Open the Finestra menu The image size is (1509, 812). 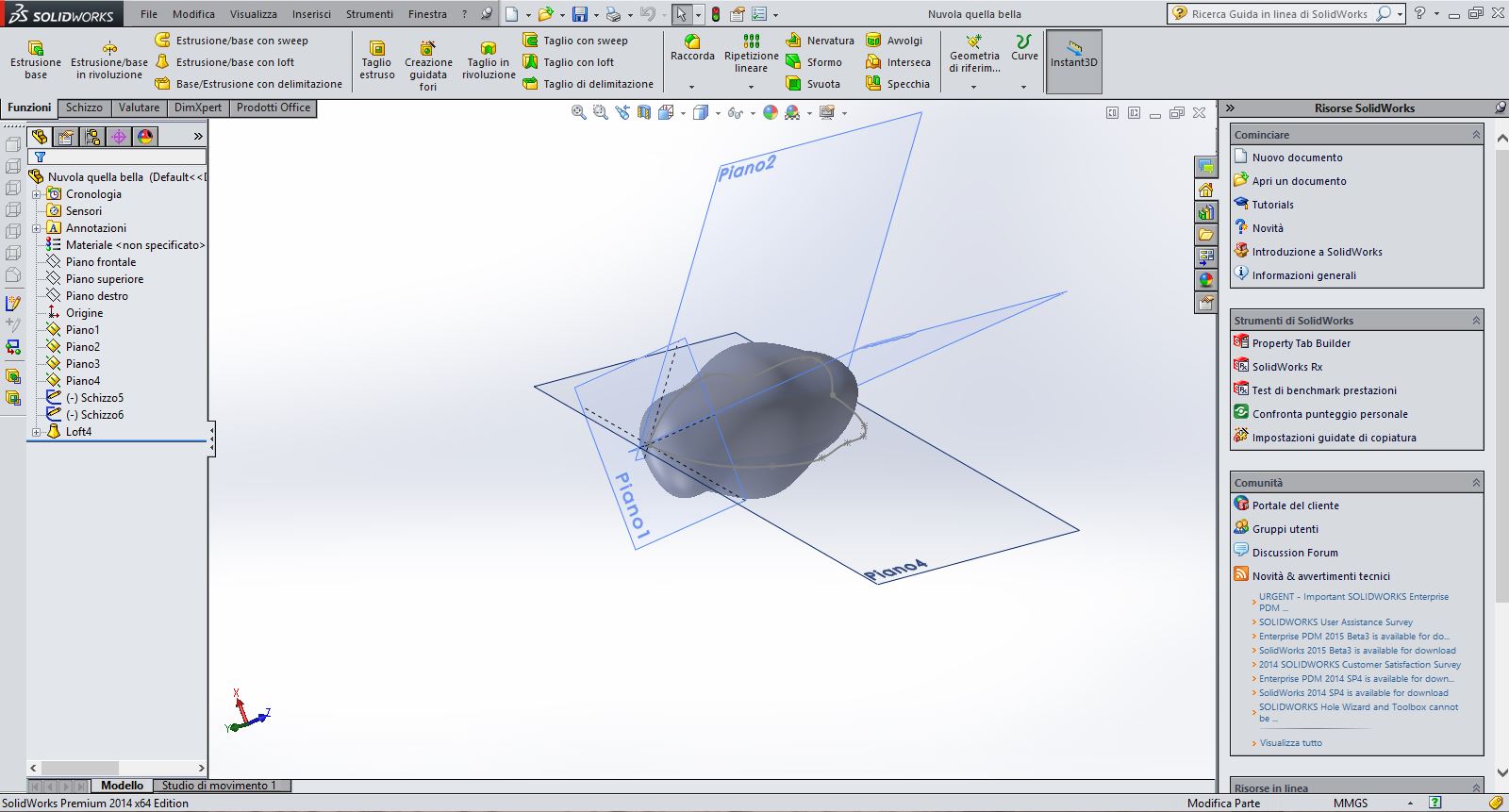click(427, 14)
